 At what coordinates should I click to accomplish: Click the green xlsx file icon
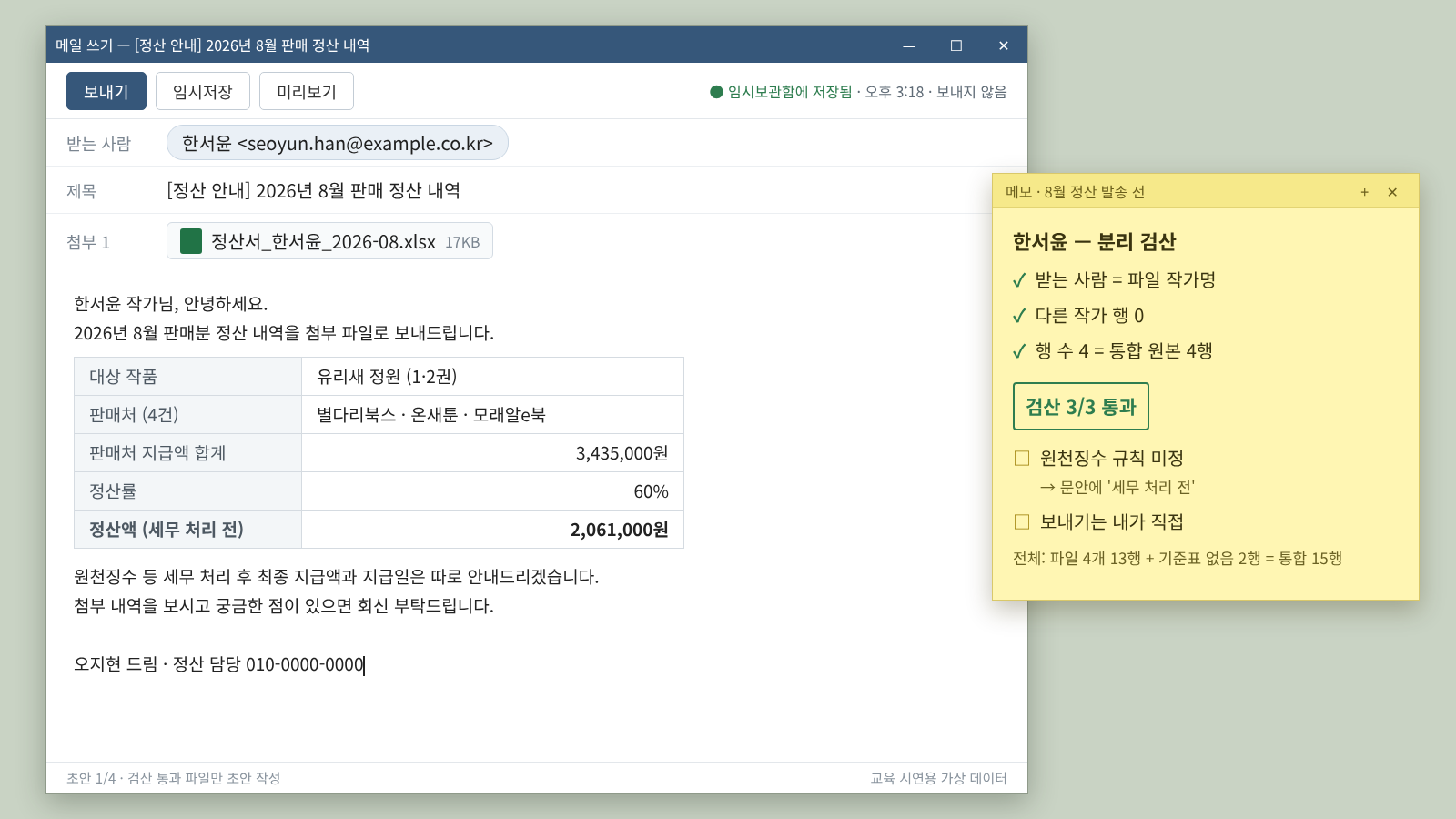point(191,241)
